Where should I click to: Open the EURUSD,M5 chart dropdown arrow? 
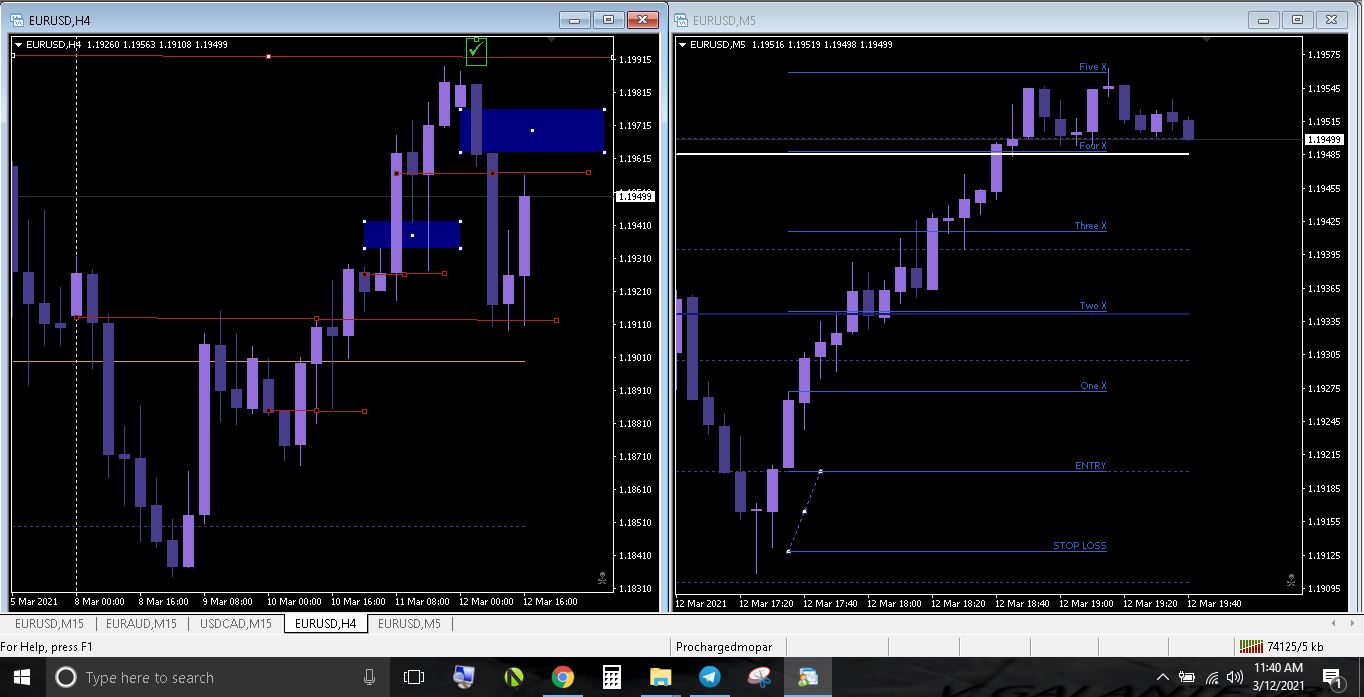click(682, 44)
